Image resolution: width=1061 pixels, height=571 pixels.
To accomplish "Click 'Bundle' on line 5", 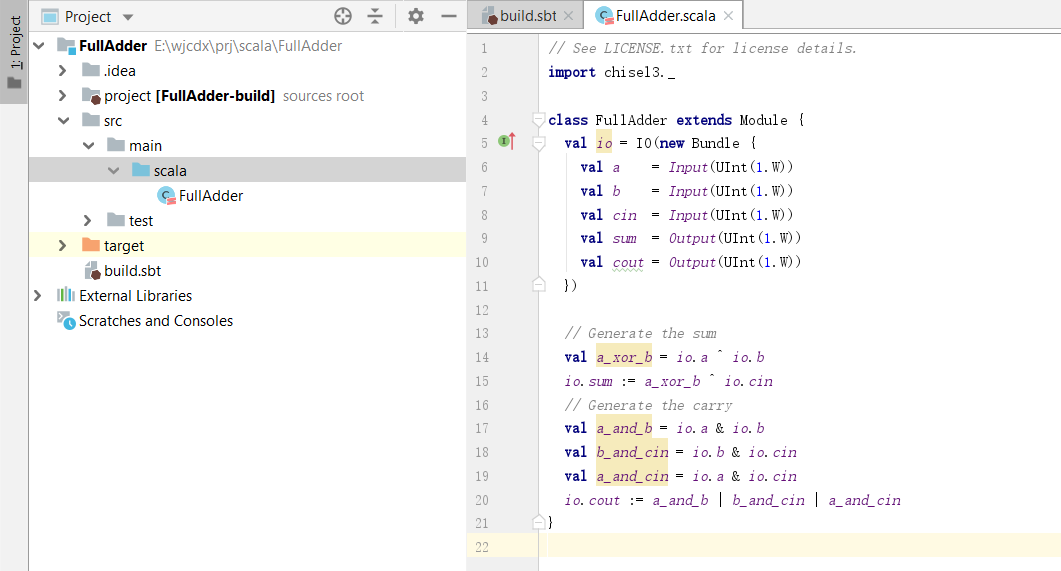I will pyautogui.click(x=715, y=143).
